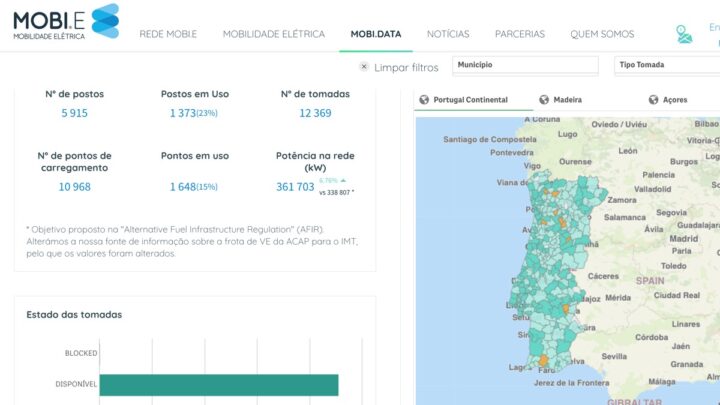Image resolution: width=720 pixels, height=405 pixels.
Task: Click the Nº de postos value 5 915
Action: click(74, 113)
